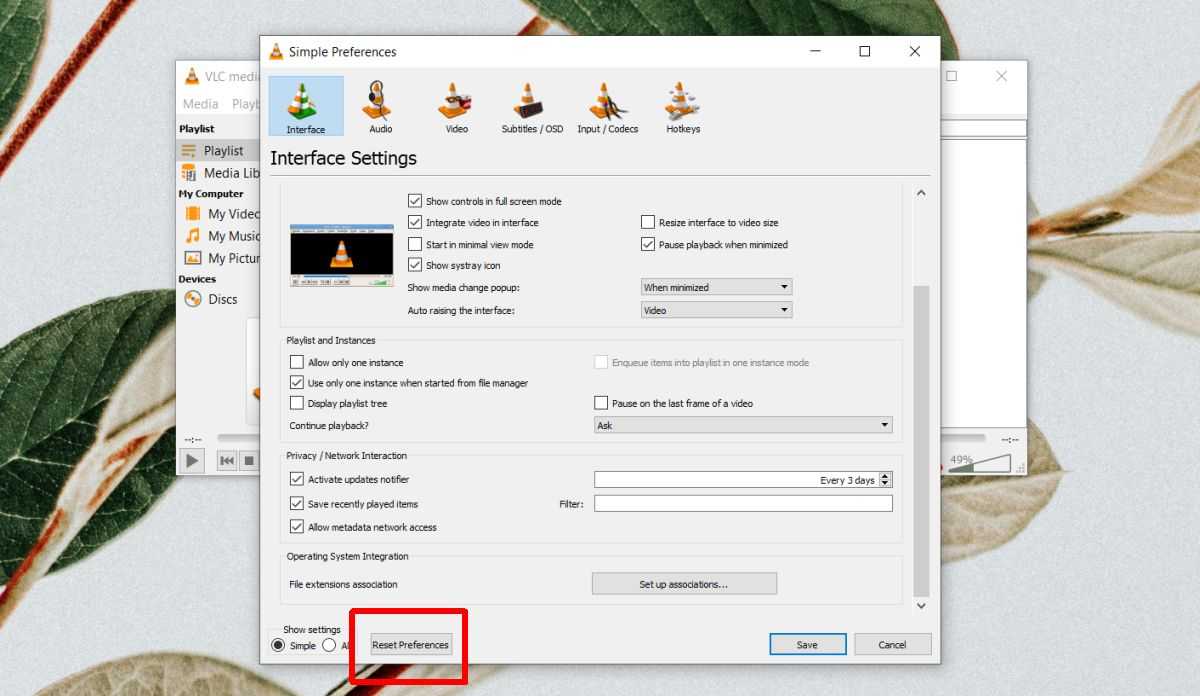
Task: Enable Start in minimal view mode
Action: click(415, 244)
